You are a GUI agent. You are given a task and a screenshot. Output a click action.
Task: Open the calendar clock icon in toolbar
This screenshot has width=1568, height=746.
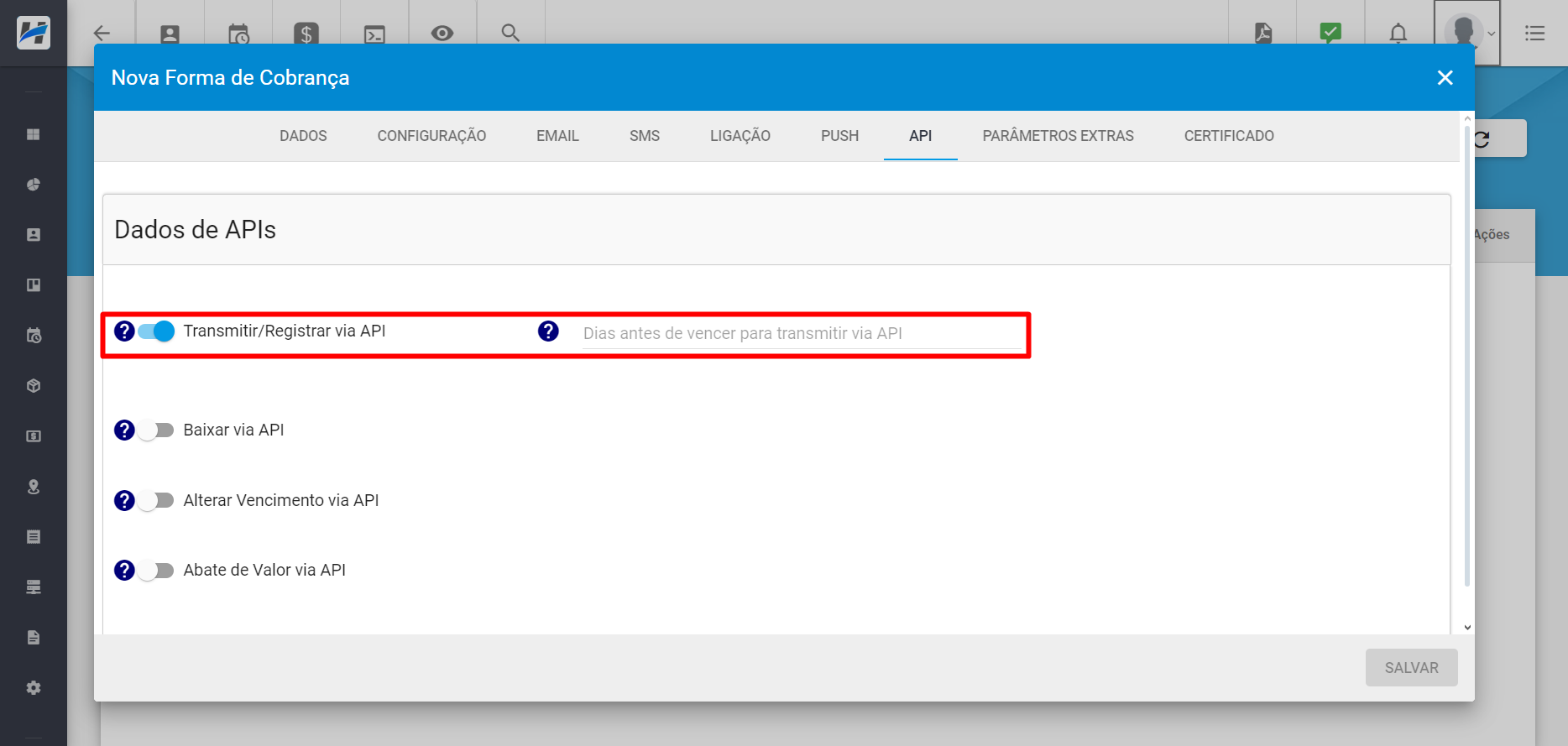[x=238, y=34]
